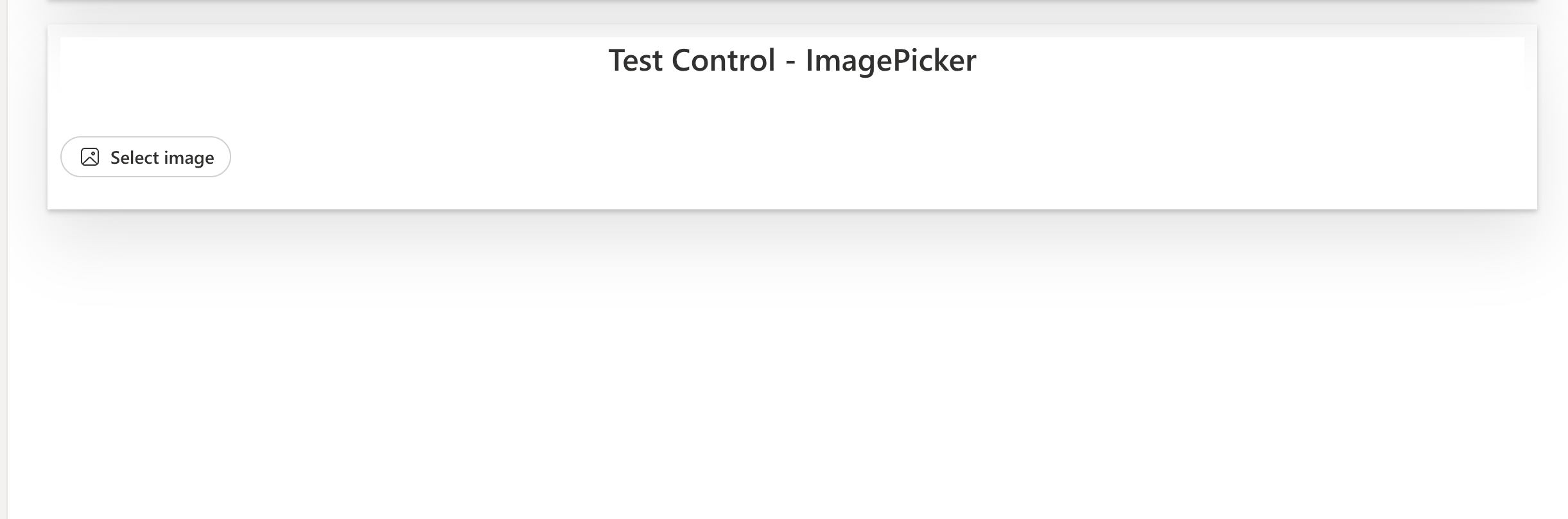Screen dimensions: 1568x519
Task: Click the word "Test" in the title
Action: (635, 60)
